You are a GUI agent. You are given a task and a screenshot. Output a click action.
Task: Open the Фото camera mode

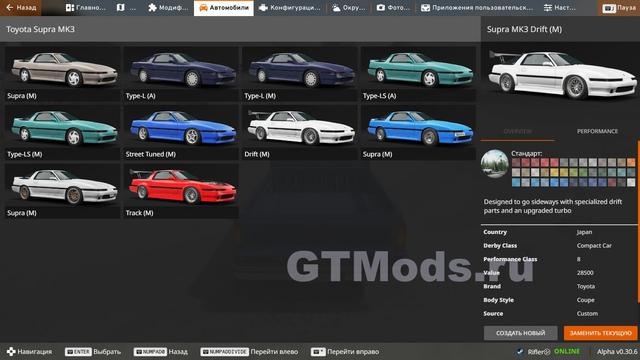coord(393,8)
